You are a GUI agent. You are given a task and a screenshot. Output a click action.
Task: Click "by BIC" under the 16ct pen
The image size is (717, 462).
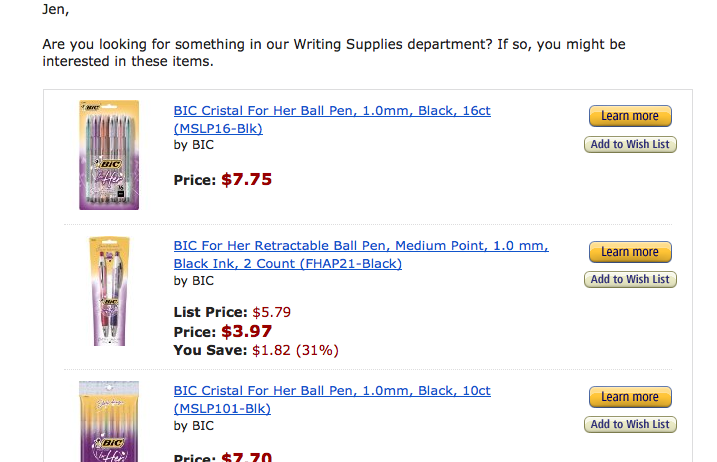(194, 145)
